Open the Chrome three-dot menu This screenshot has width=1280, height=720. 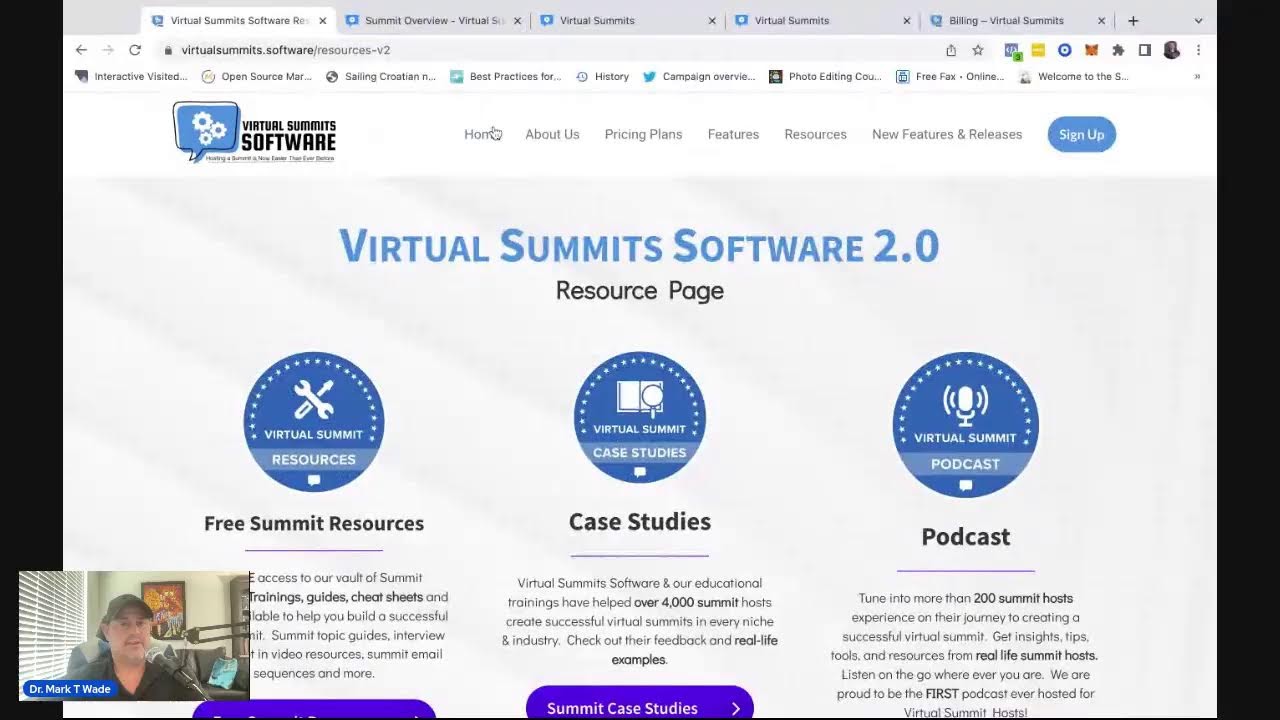[x=1198, y=50]
